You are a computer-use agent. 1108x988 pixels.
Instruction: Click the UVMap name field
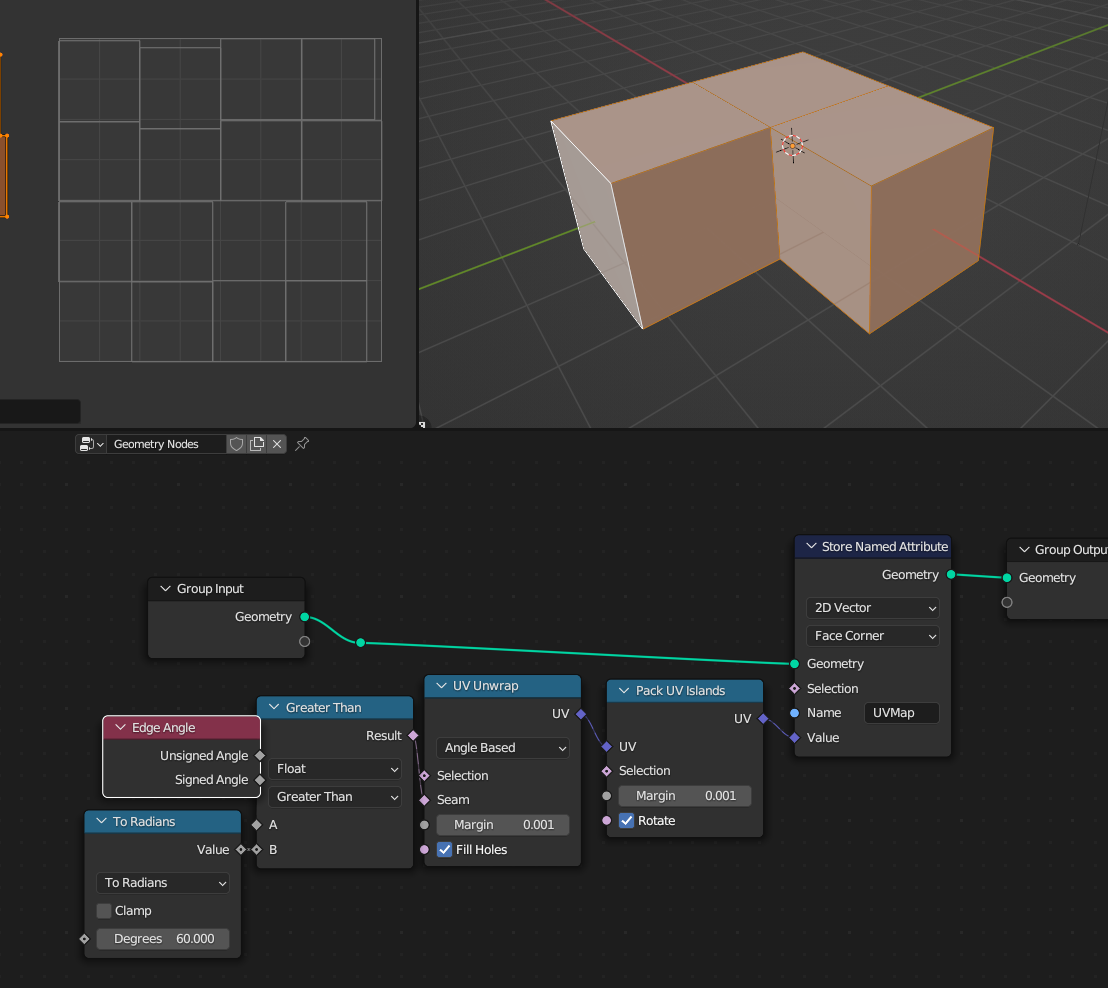pos(902,713)
